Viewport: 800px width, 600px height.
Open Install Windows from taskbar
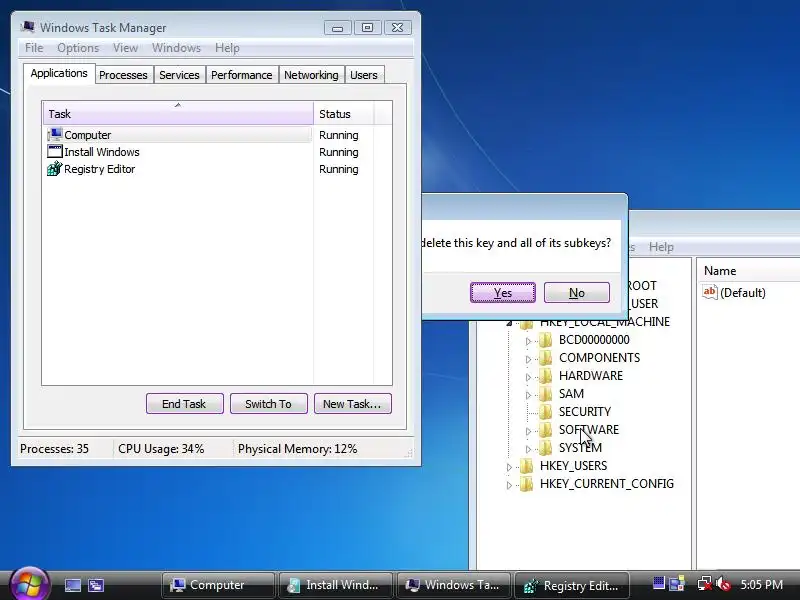335,585
